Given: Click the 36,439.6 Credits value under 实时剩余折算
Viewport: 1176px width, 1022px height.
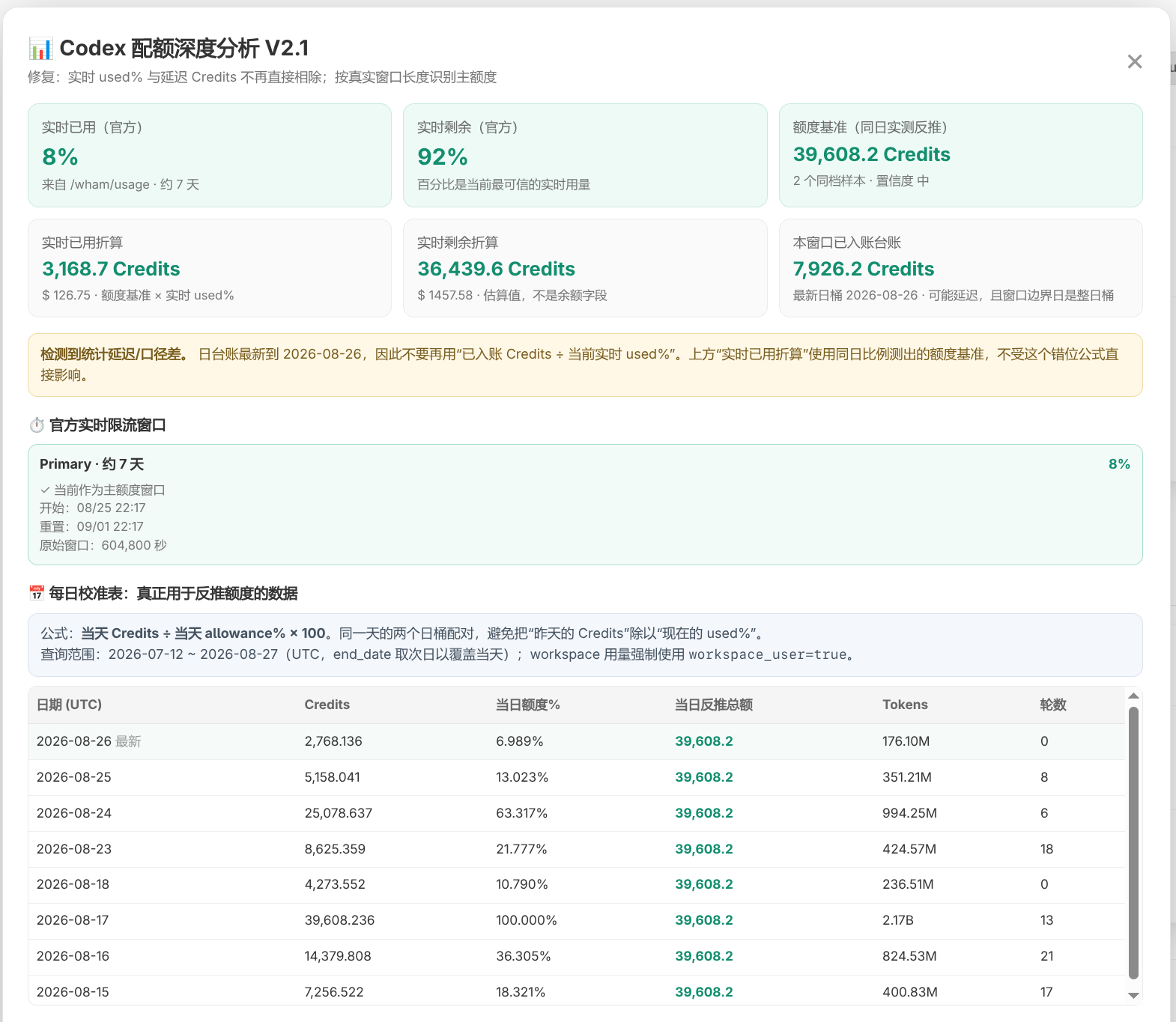Looking at the screenshot, I should pos(497,269).
